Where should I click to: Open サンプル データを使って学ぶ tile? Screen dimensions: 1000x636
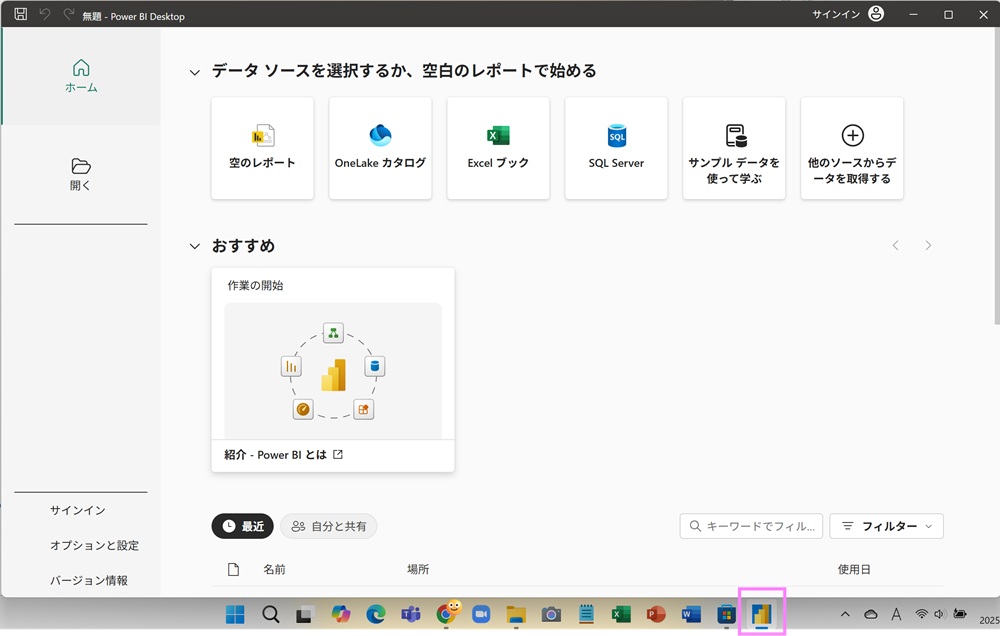click(734, 148)
